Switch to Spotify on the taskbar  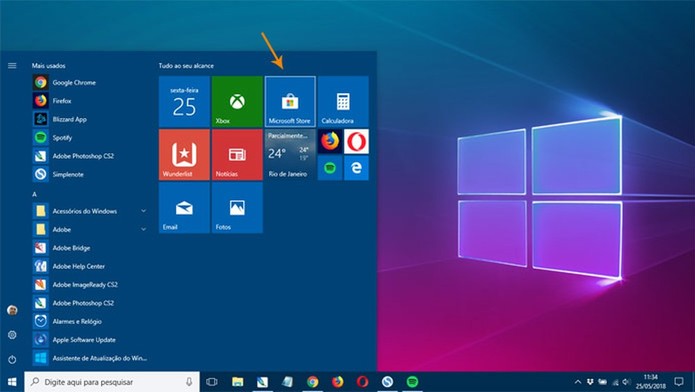(412, 382)
